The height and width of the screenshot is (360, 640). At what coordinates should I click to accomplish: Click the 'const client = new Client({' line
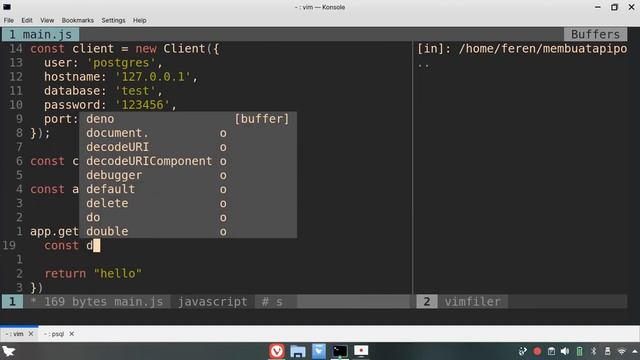coord(124,49)
